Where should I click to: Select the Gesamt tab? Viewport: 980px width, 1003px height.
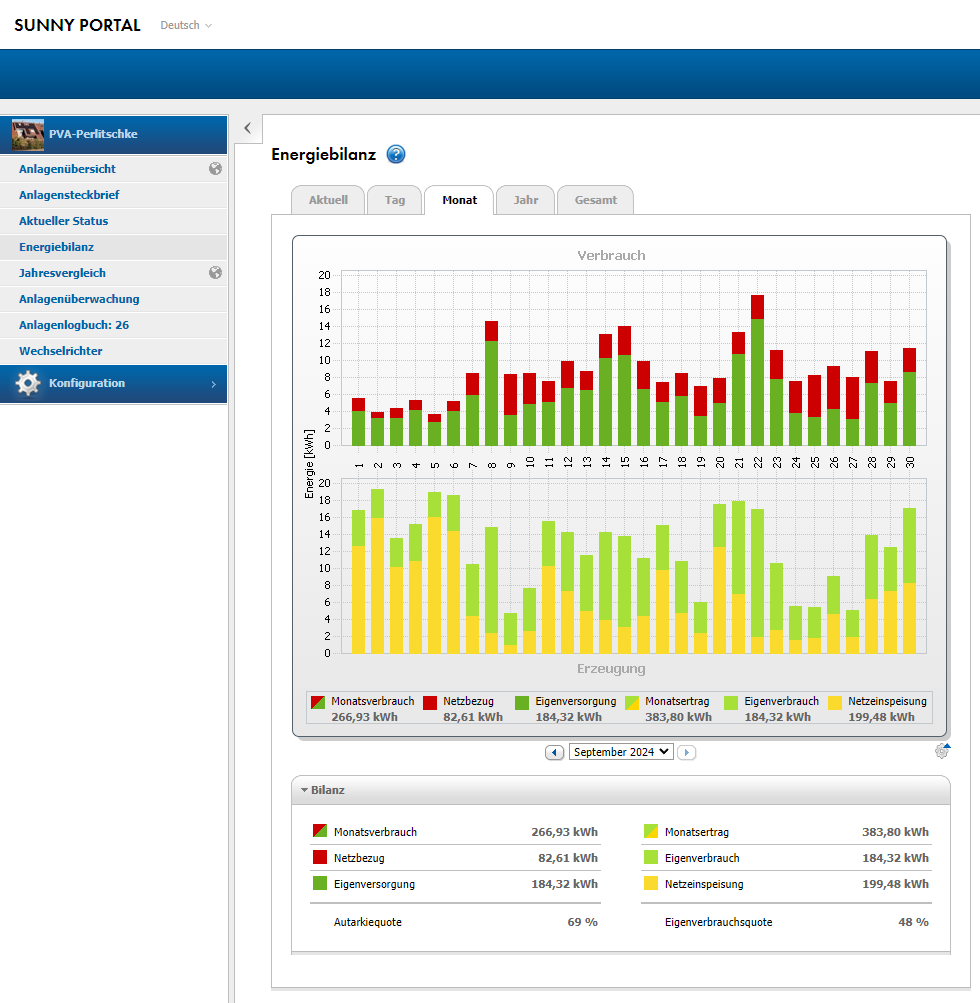(595, 200)
